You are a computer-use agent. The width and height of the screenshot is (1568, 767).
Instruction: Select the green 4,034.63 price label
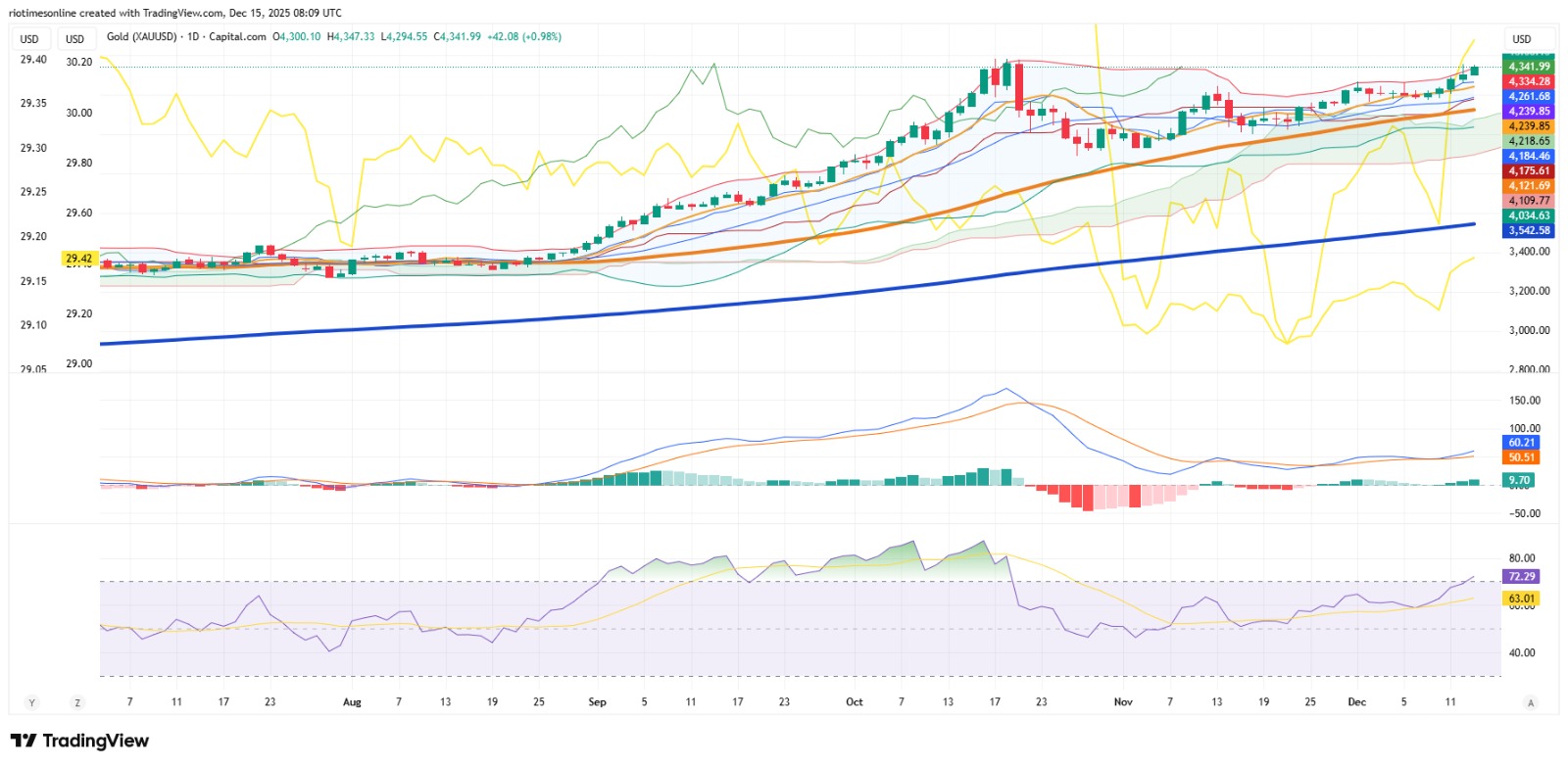coord(1529,216)
